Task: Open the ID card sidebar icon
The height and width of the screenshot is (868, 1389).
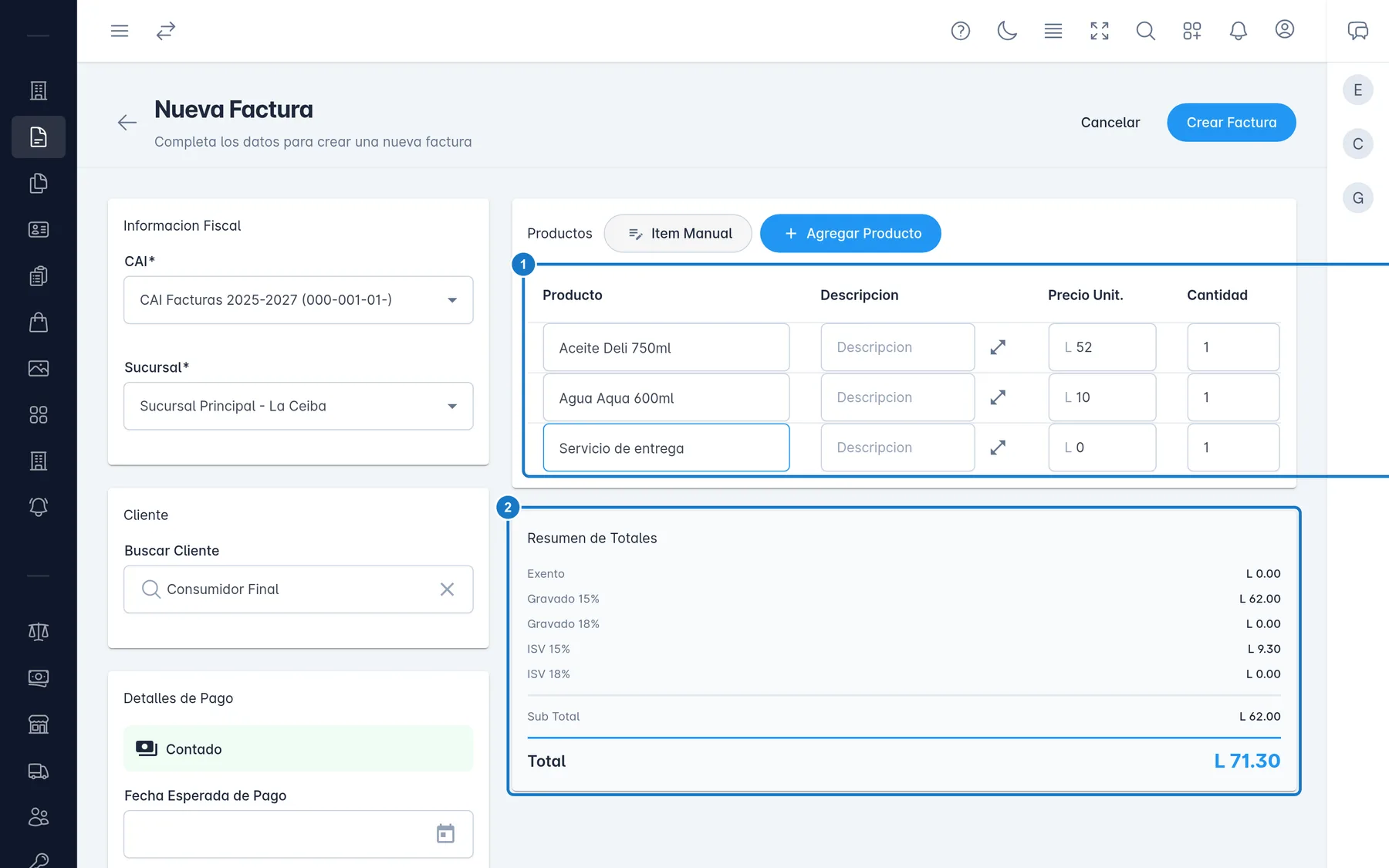Action: pyautogui.click(x=39, y=230)
